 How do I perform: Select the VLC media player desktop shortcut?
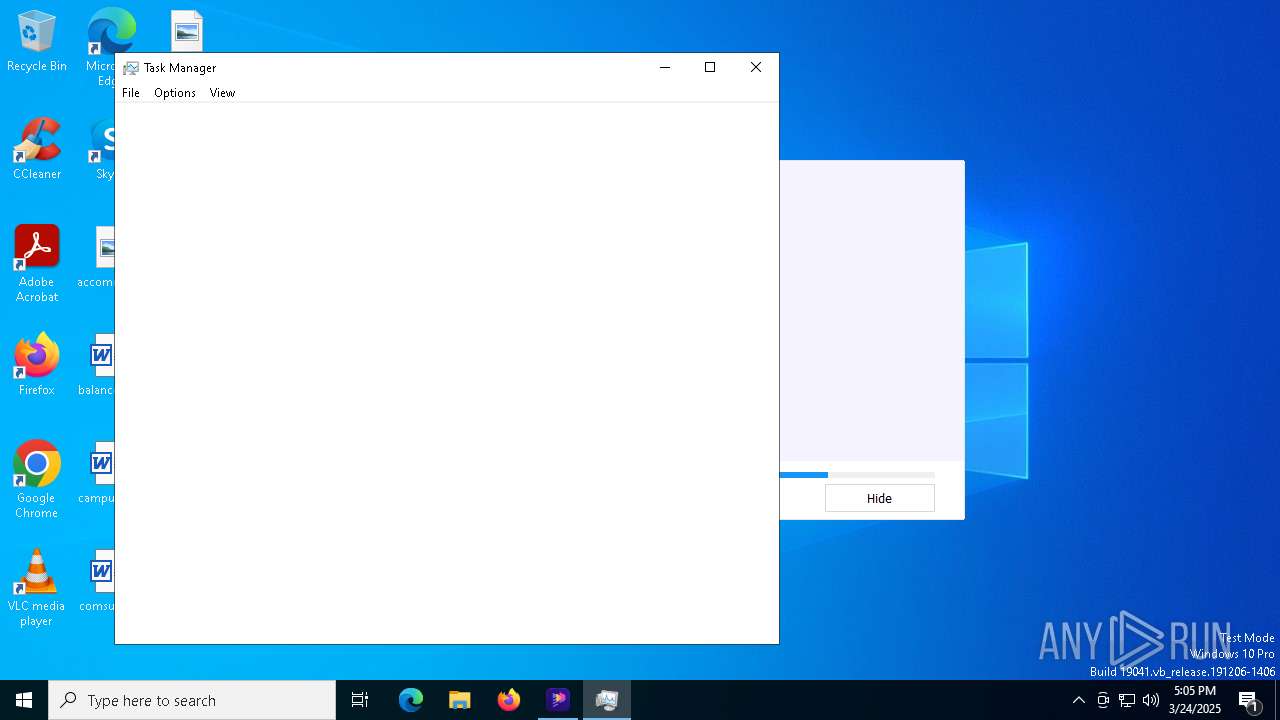37,588
